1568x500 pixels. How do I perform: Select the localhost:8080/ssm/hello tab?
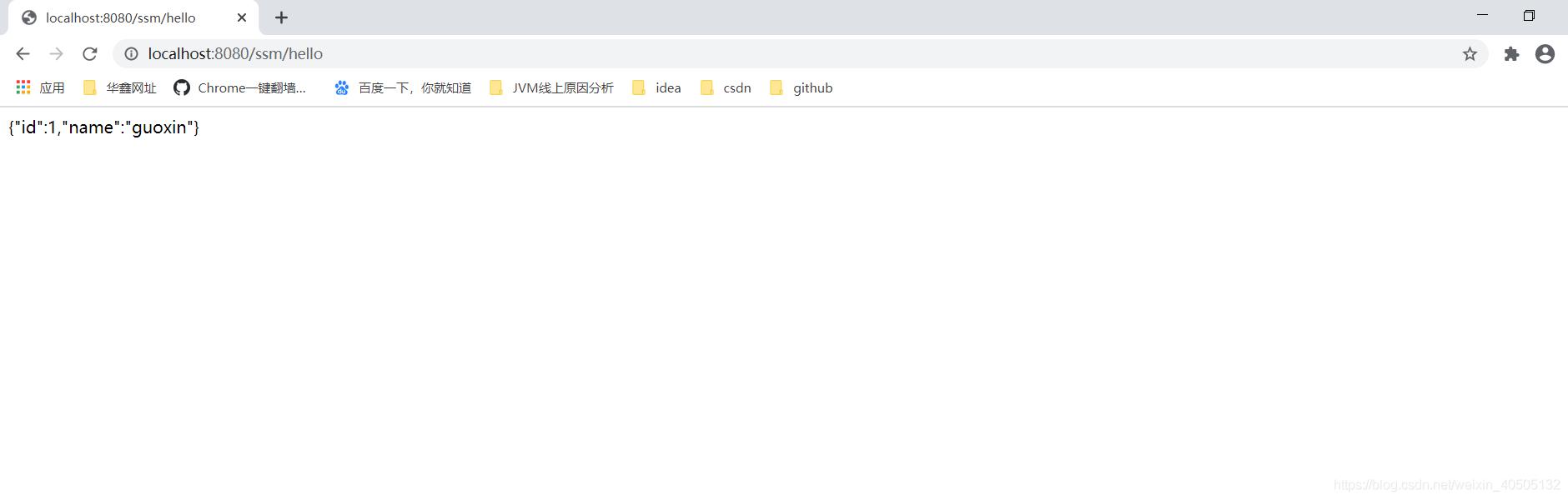coord(121,17)
